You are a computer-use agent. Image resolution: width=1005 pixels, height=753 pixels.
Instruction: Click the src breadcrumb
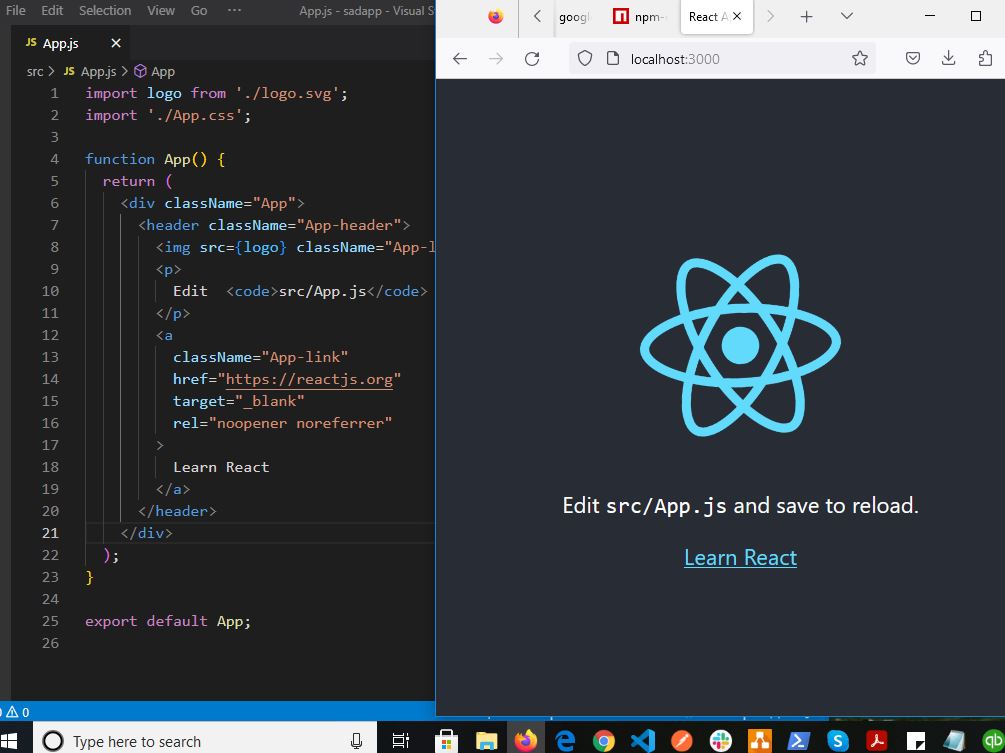click(35, 72)
